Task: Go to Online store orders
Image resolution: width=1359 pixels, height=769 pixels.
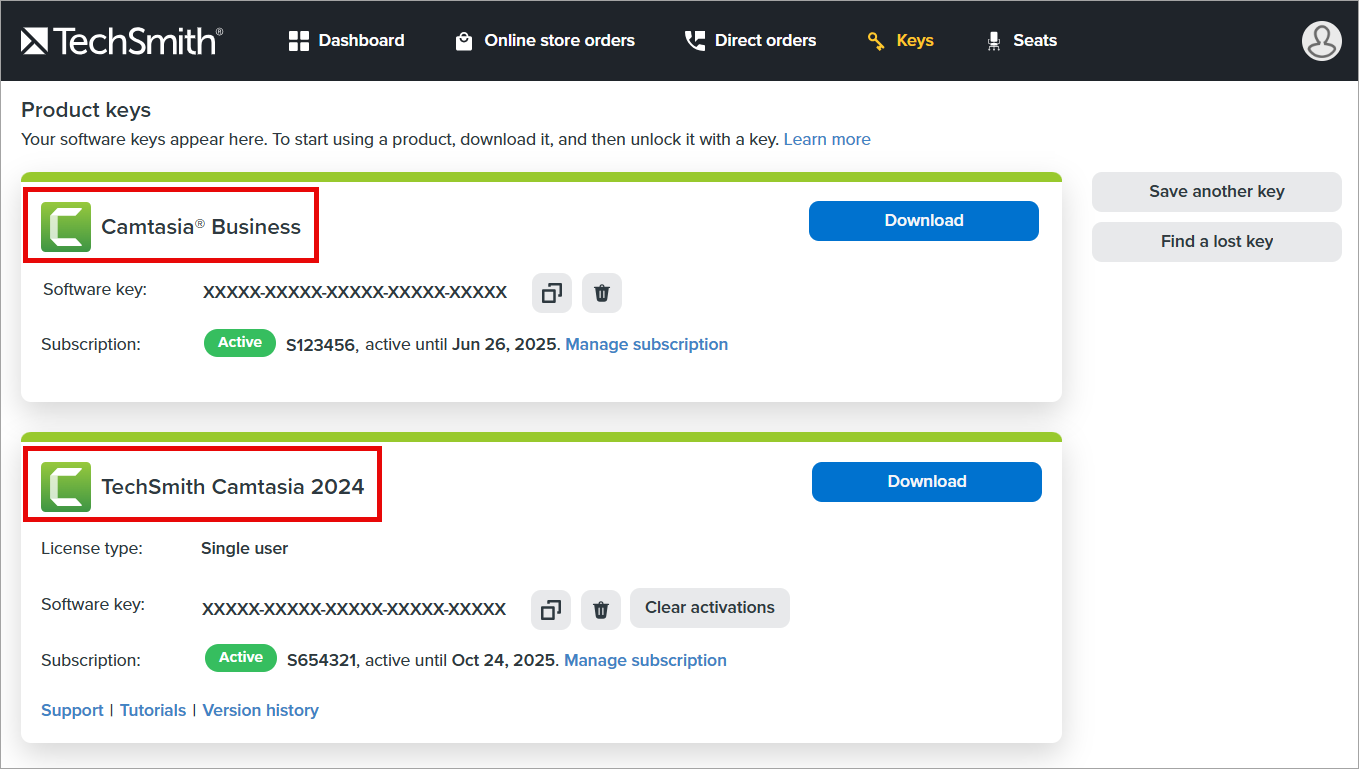Action: point(545,41)
